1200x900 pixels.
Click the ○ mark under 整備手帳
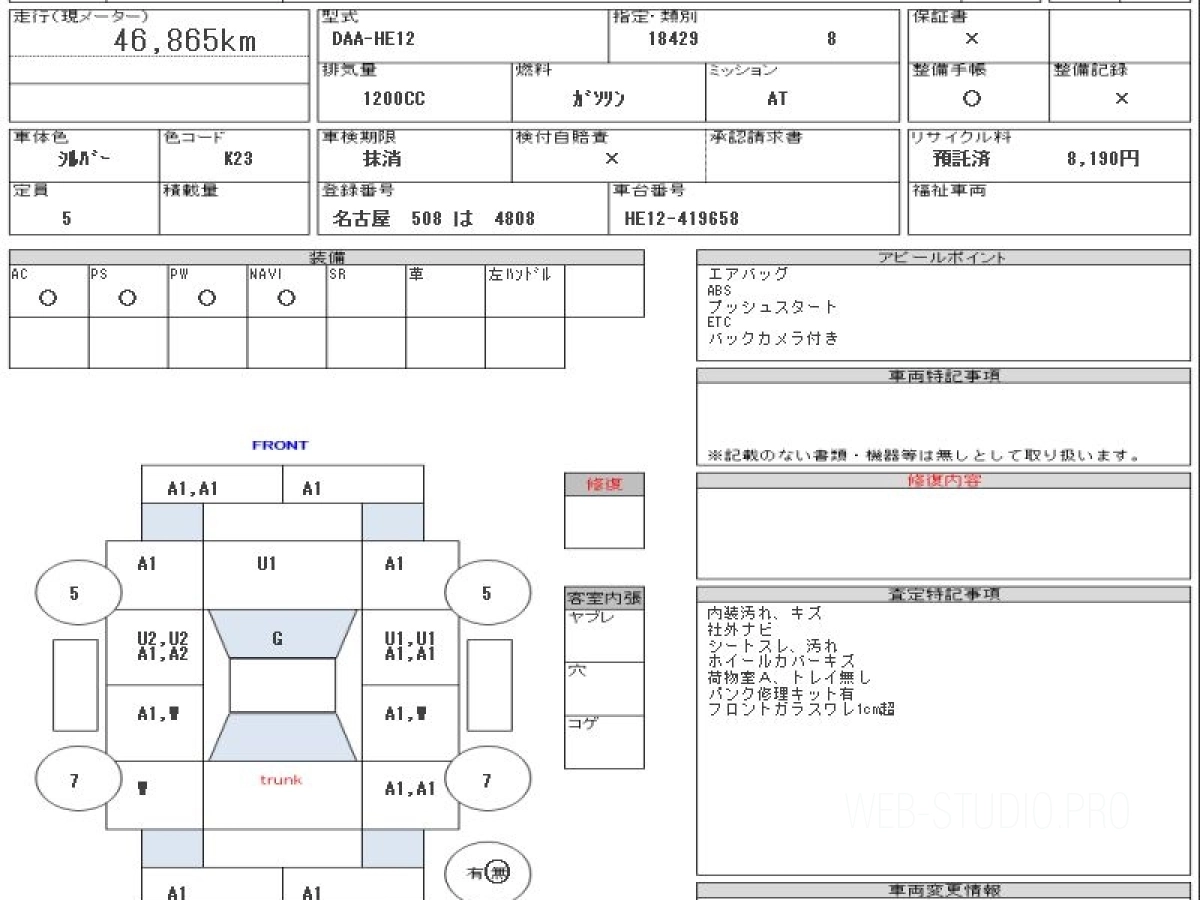[x=971, y=99]
